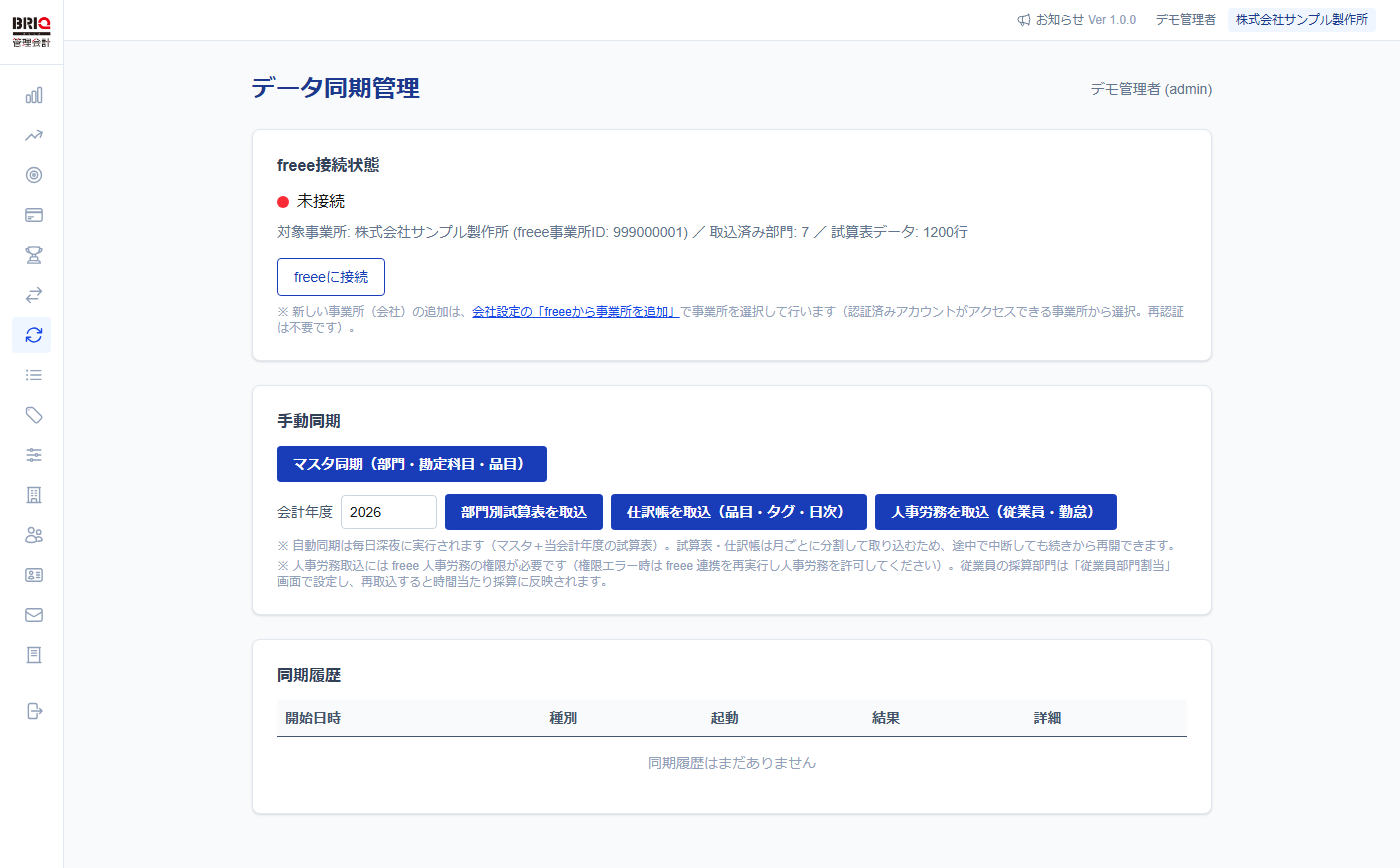Click the 未接続 status text
Screen dimensions: 1400x868
(321, 202)
